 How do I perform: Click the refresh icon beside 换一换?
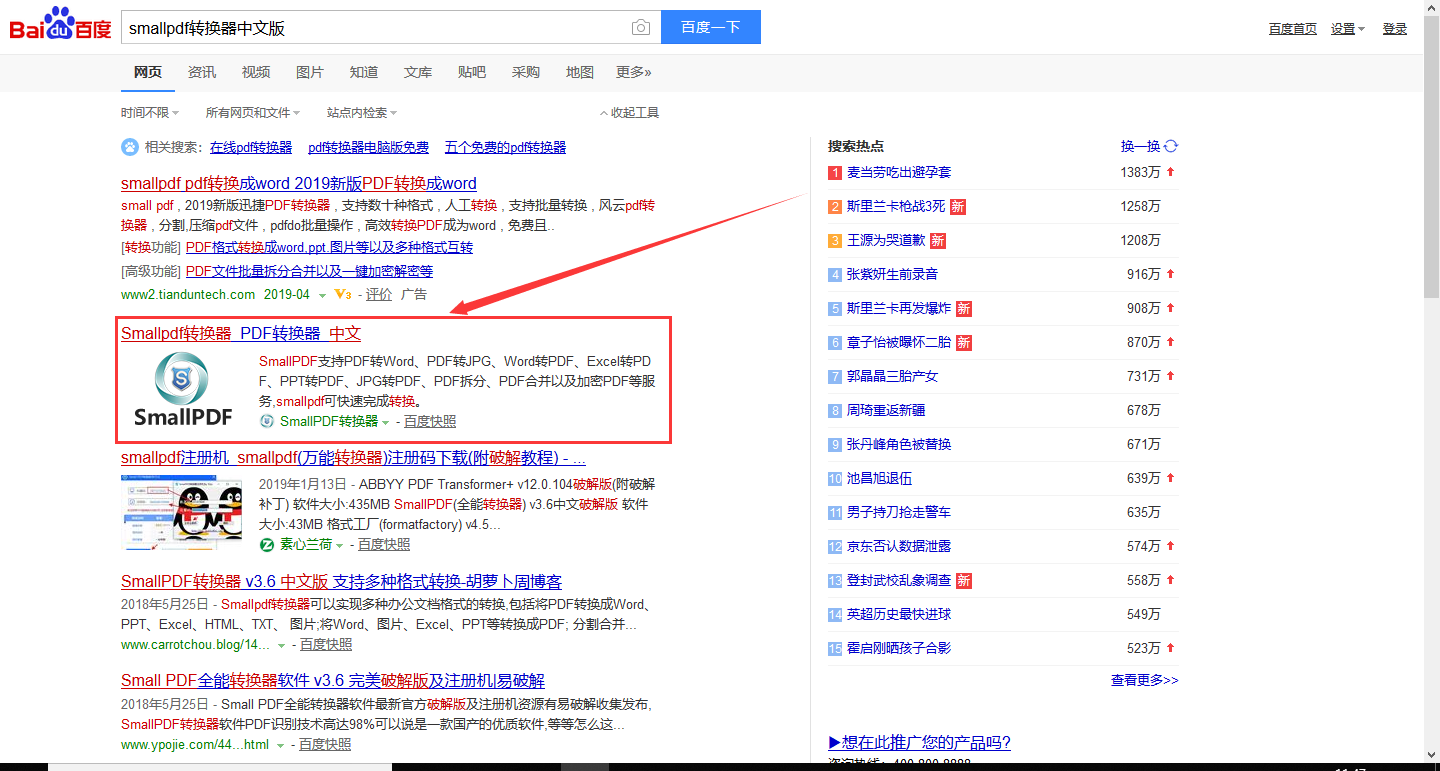(1171, 146)
